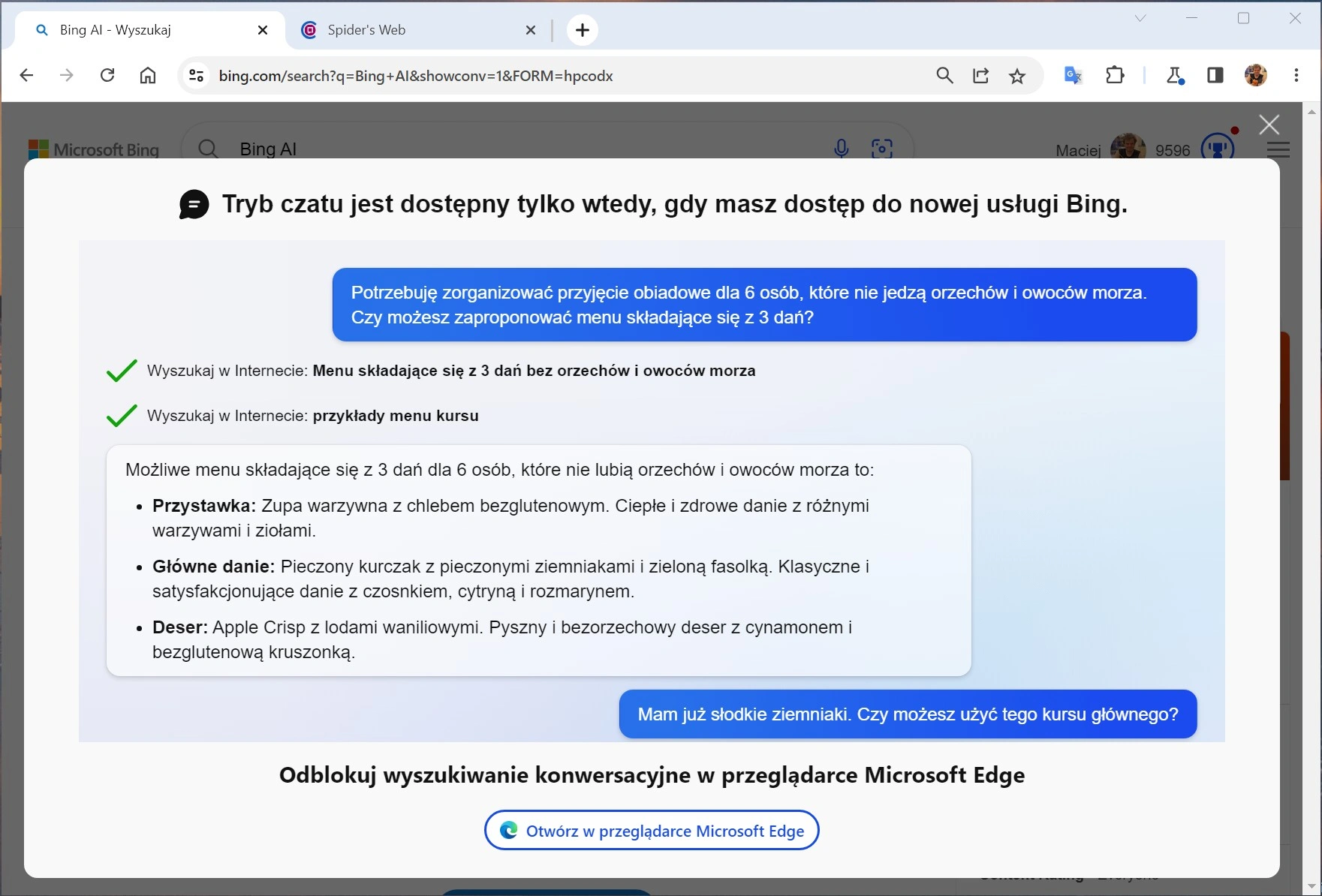1322x896 pixels.
Task: Click the 'Odblokuj wyszukiwanie konwersacyjne' heading
Action: click(652, 775)
